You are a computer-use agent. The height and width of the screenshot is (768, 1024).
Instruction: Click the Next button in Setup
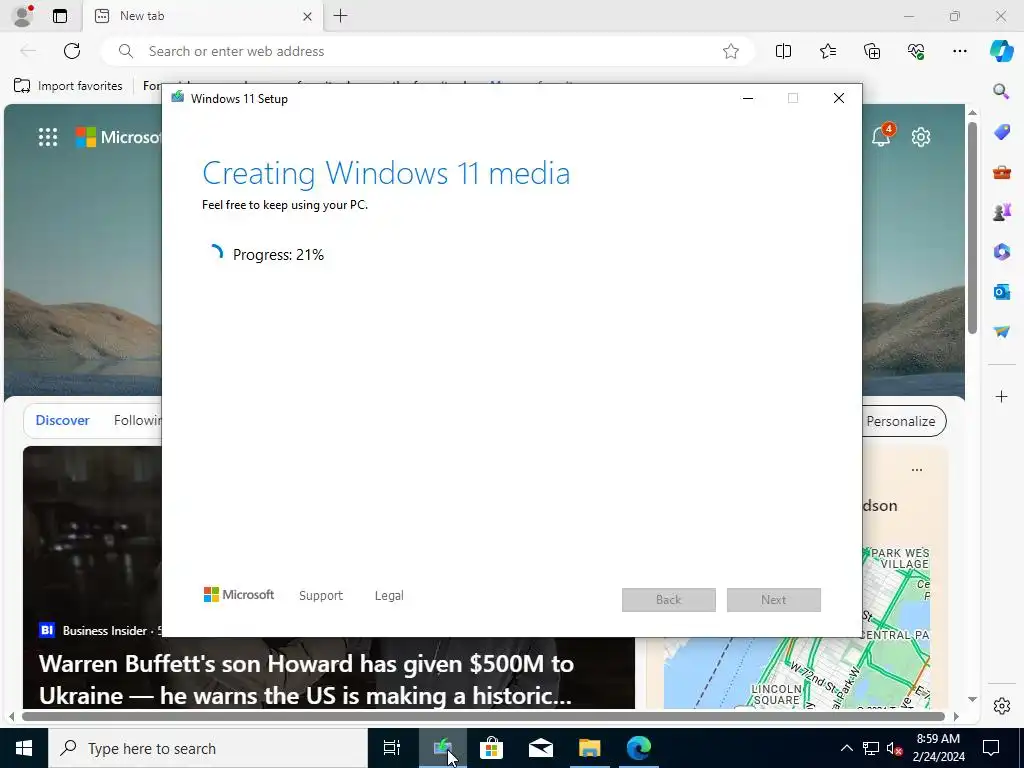point(774,600)
